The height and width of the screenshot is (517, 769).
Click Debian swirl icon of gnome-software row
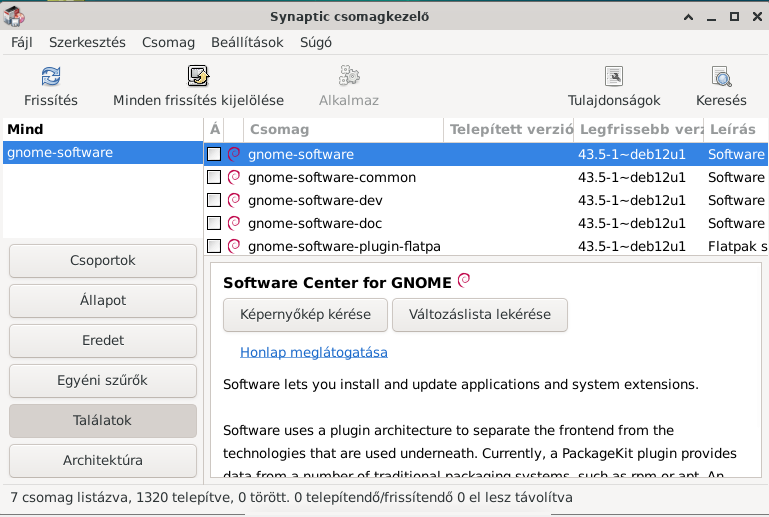point(234,154)
